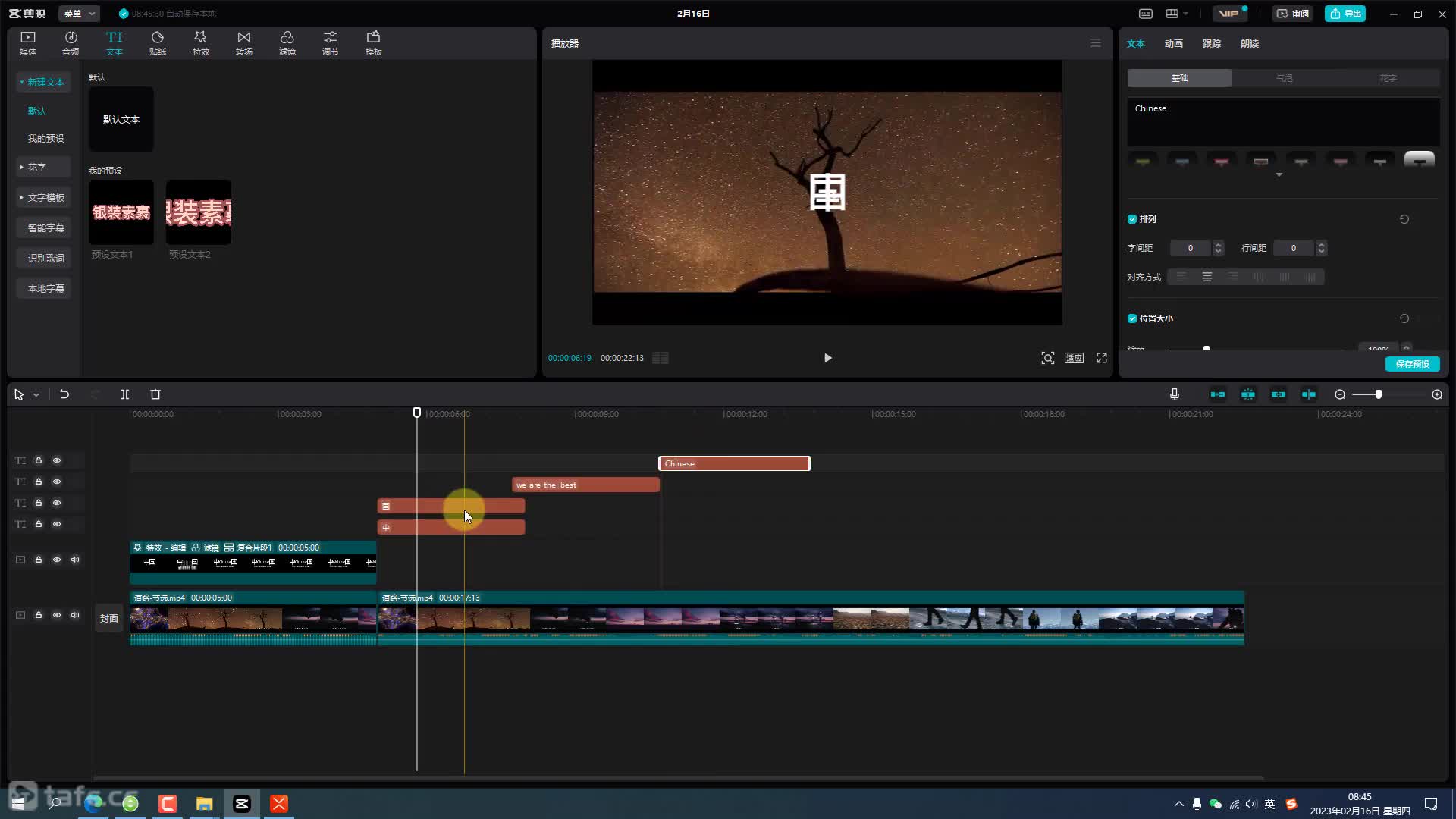Reset the 排列 arrangement settings
Screen dimensions: 1456x819
tap(1404, 219)
